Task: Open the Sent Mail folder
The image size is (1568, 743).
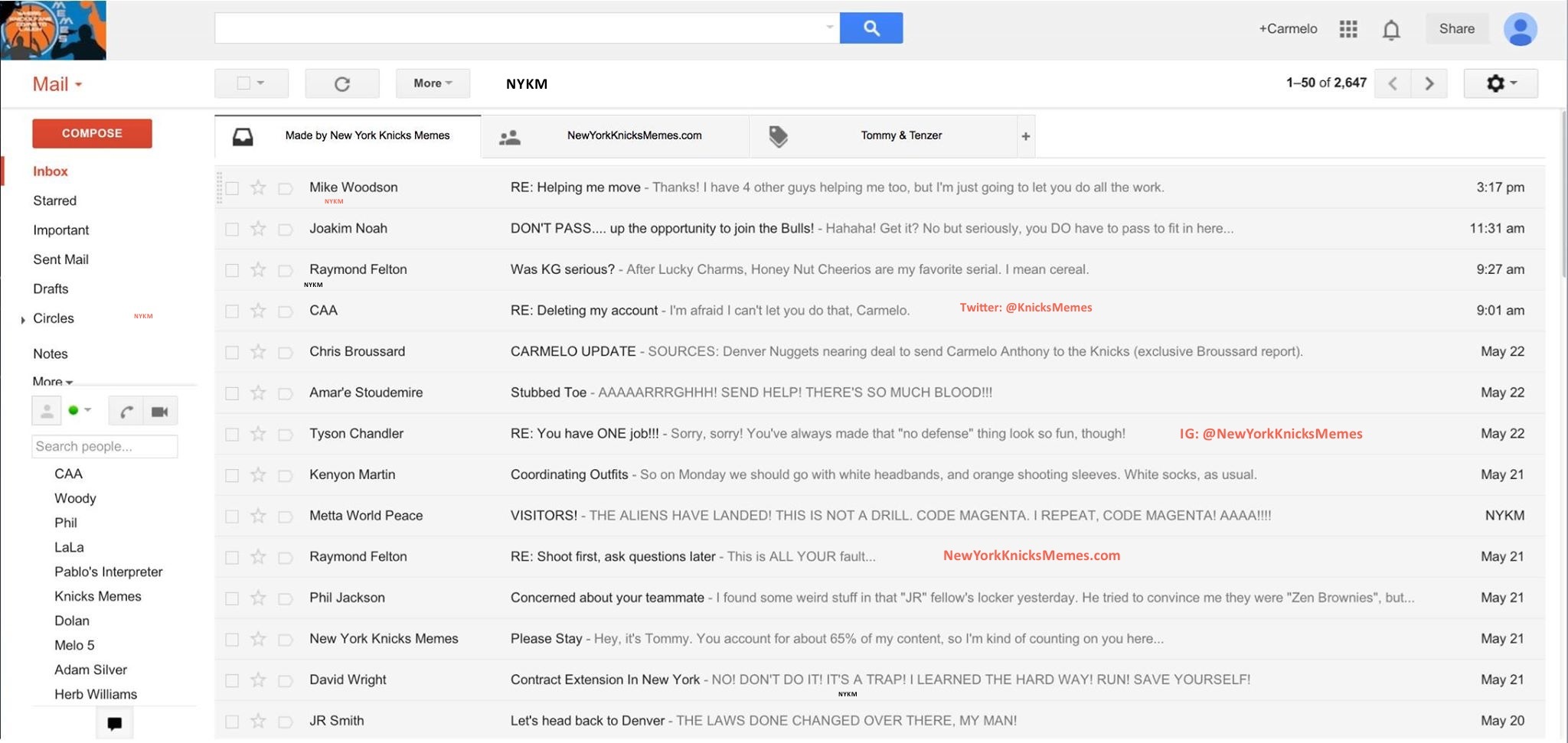Action: pos(60,259)
